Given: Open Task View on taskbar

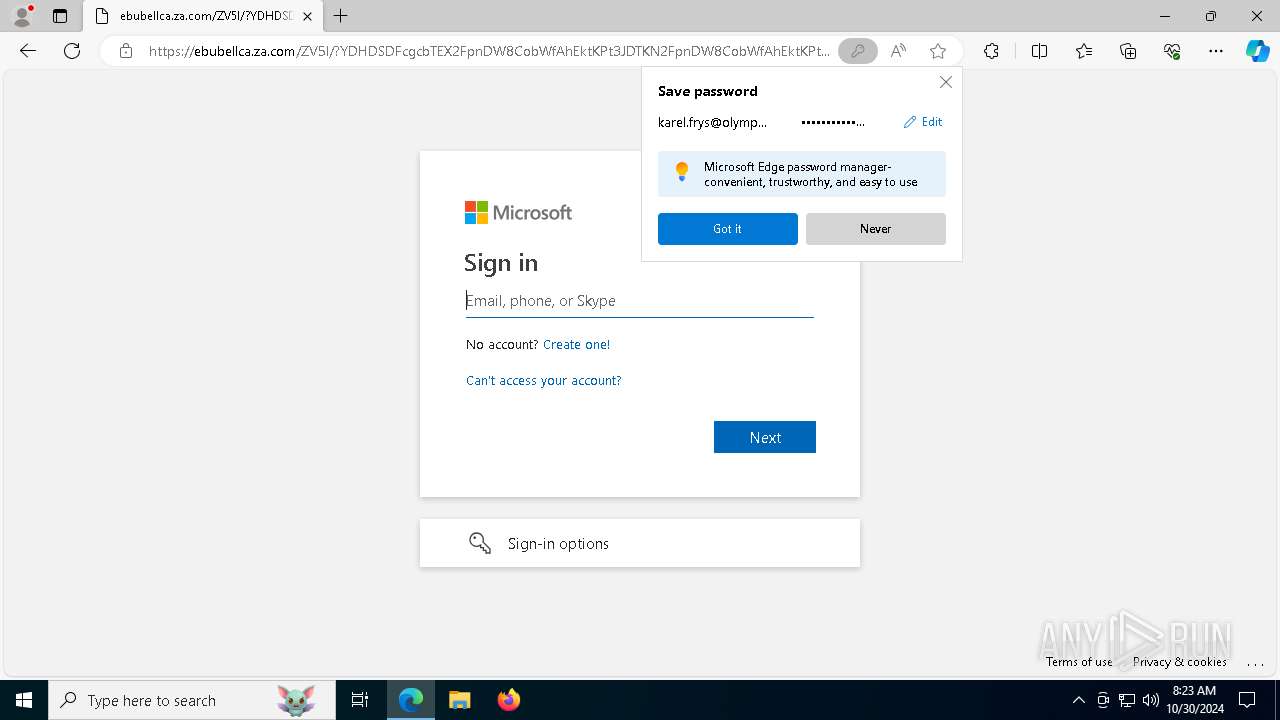Looking at the screenshot, I should pos(360,700).
